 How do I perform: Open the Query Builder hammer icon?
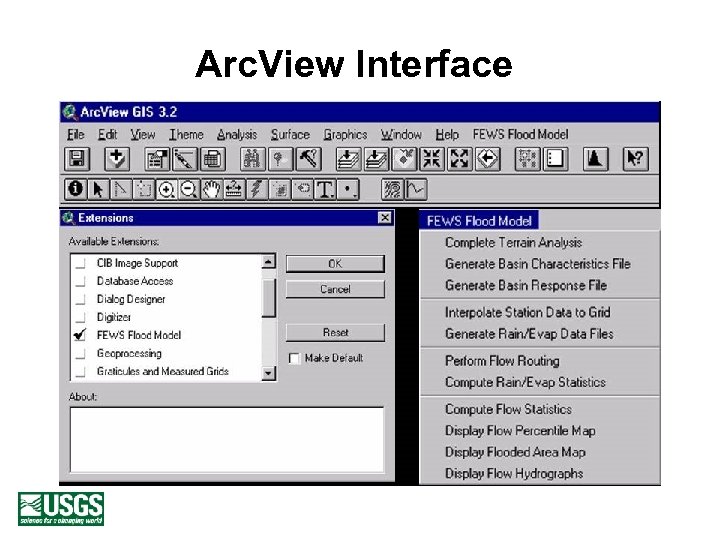[x=309, y=159]
